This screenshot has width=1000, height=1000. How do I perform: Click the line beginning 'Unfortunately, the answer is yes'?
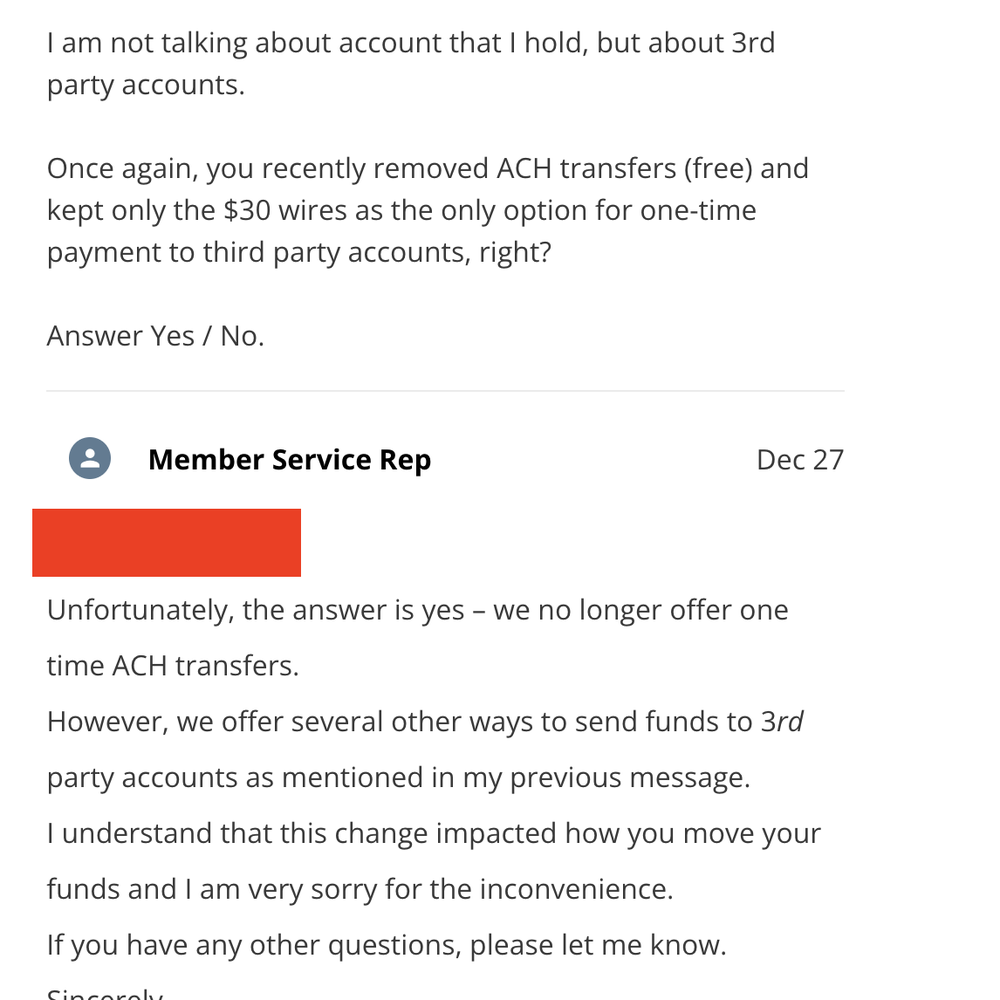[x=418, y=610]
